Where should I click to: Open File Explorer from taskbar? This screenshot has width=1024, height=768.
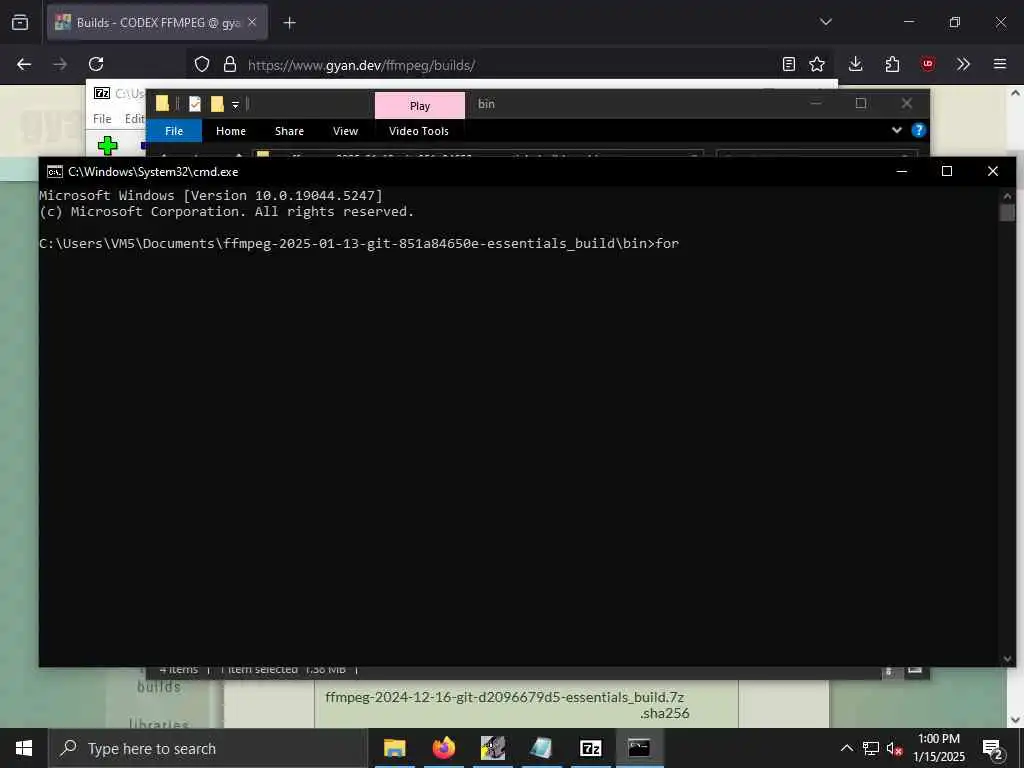[x=394, y=748]
